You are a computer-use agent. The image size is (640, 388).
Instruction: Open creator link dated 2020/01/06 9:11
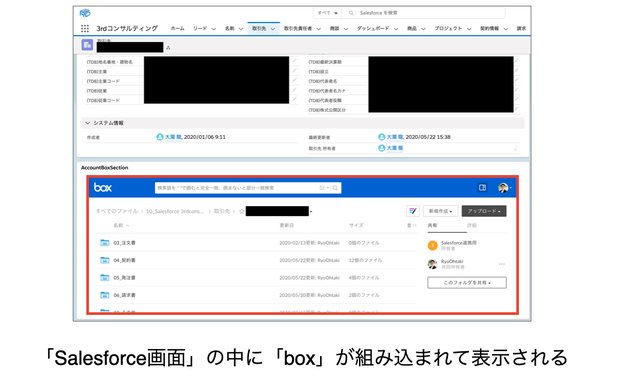(x=173, y=137)
